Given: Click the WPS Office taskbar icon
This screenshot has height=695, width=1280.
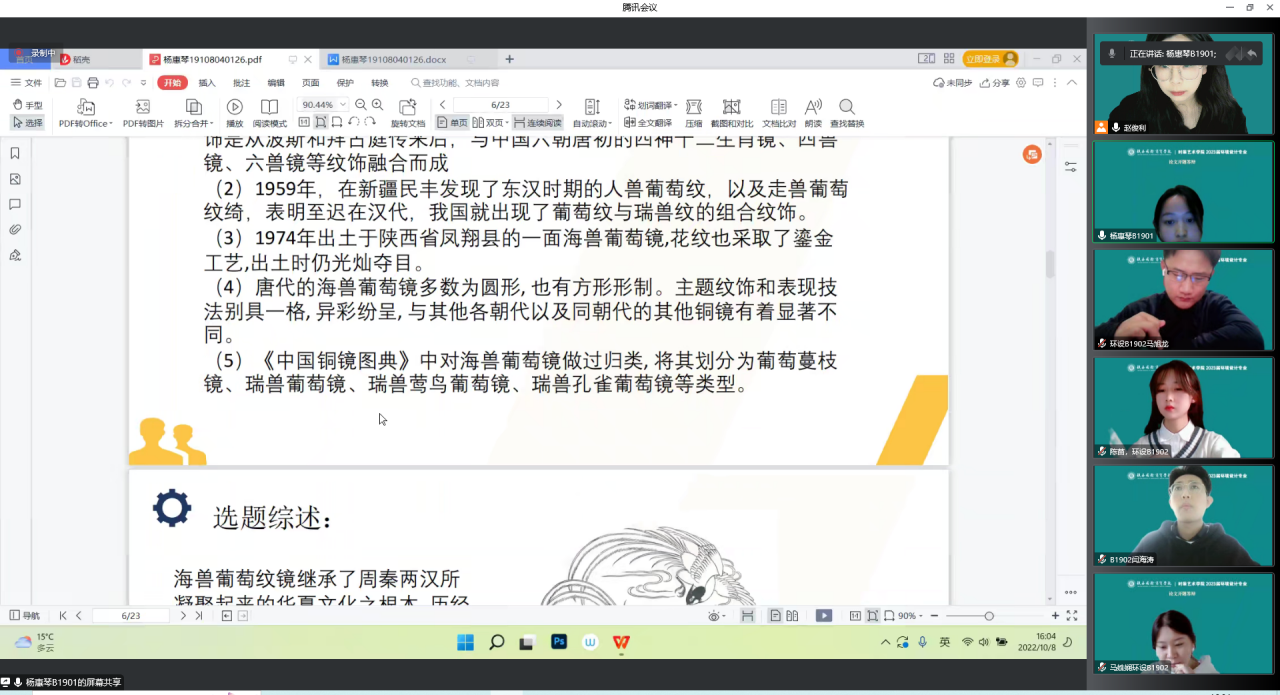Looking at the screenshot, I should pos(621,642).
